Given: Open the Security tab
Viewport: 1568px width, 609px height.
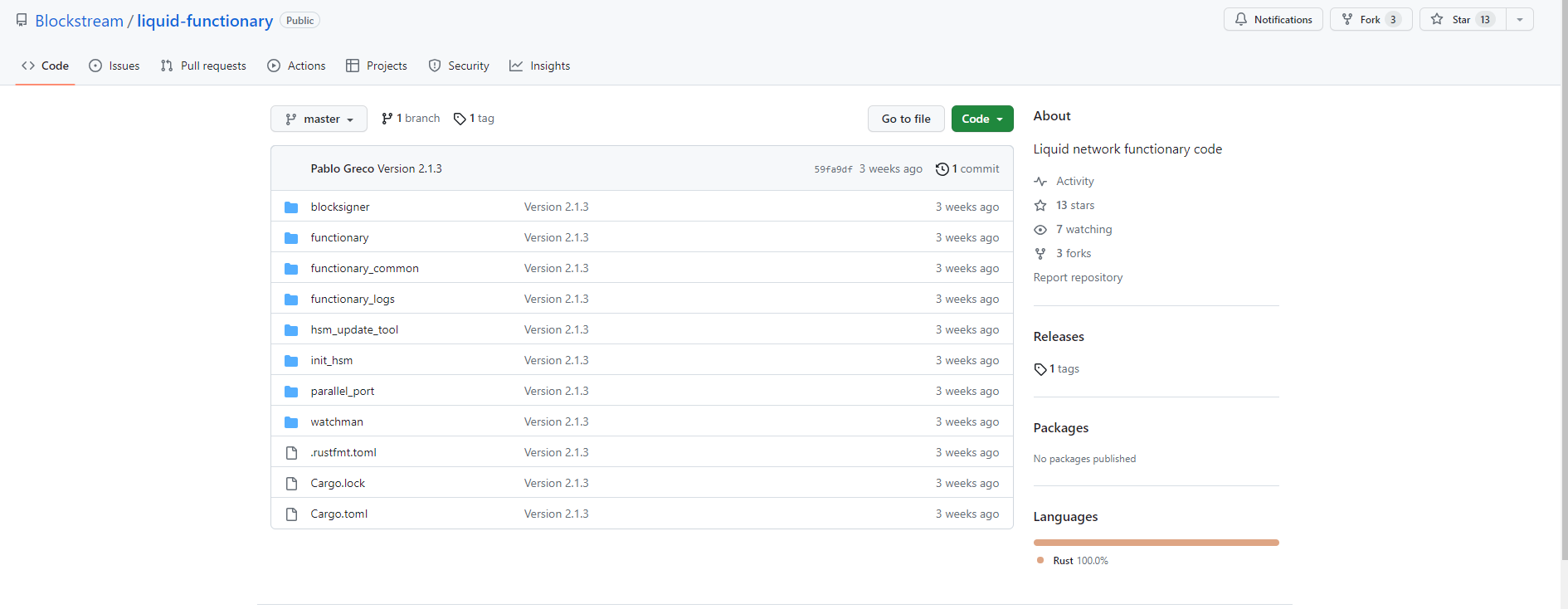Looking at the screenshot, I should (x=459, y=66).
